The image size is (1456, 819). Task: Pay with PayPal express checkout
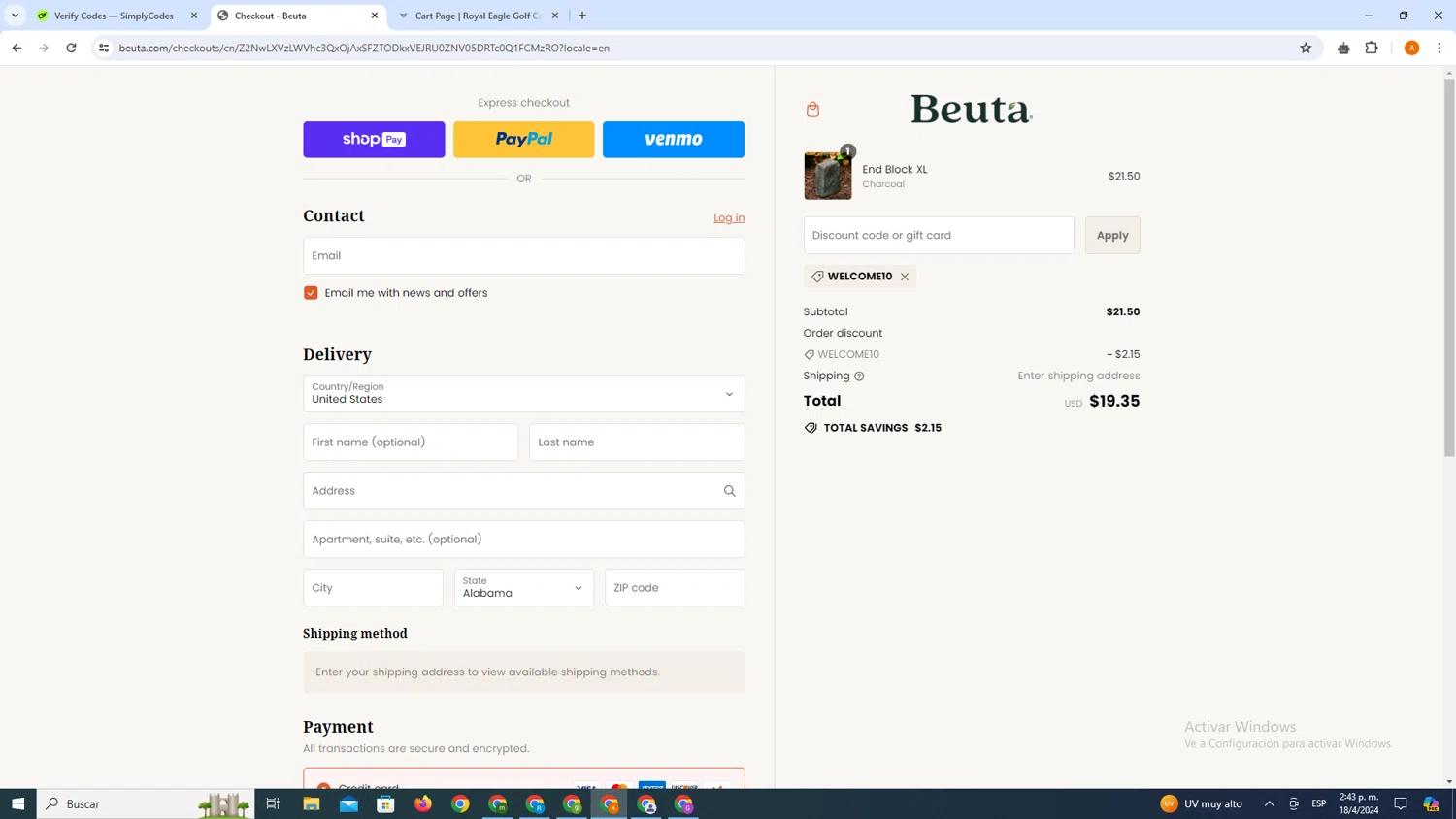coord(524,140)
